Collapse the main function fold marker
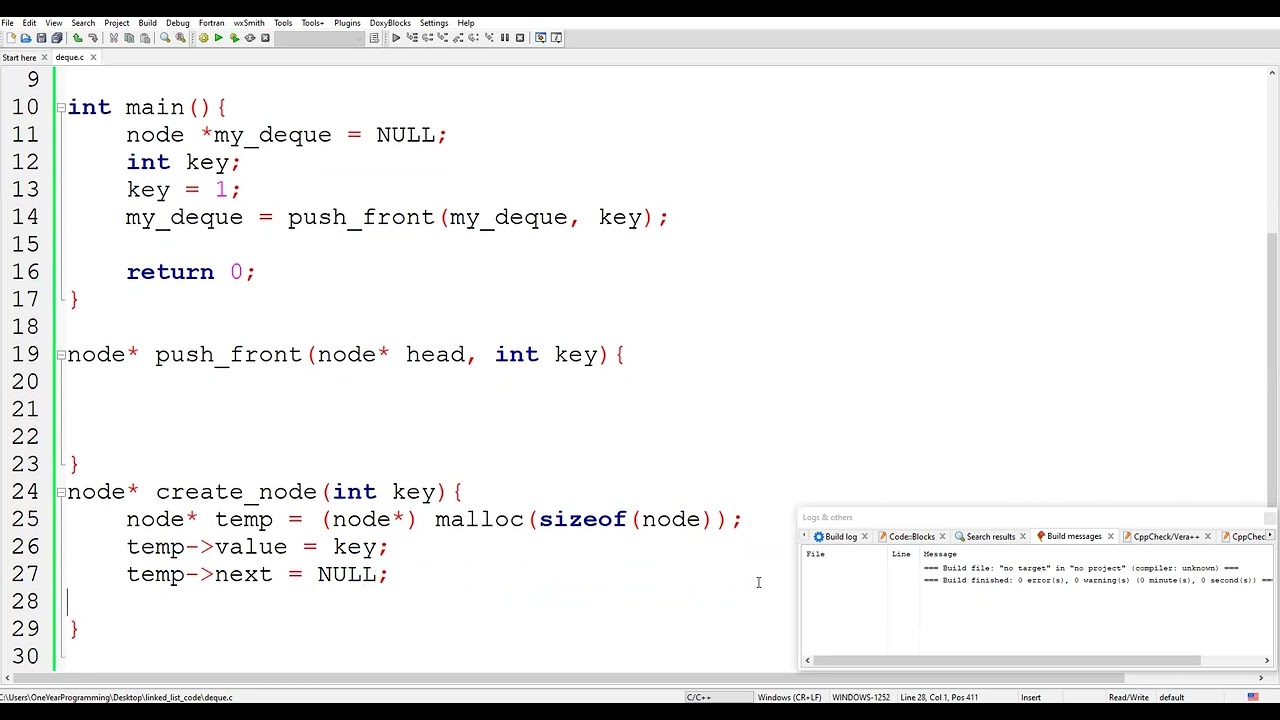1280x720 pixels. [61, 108]
